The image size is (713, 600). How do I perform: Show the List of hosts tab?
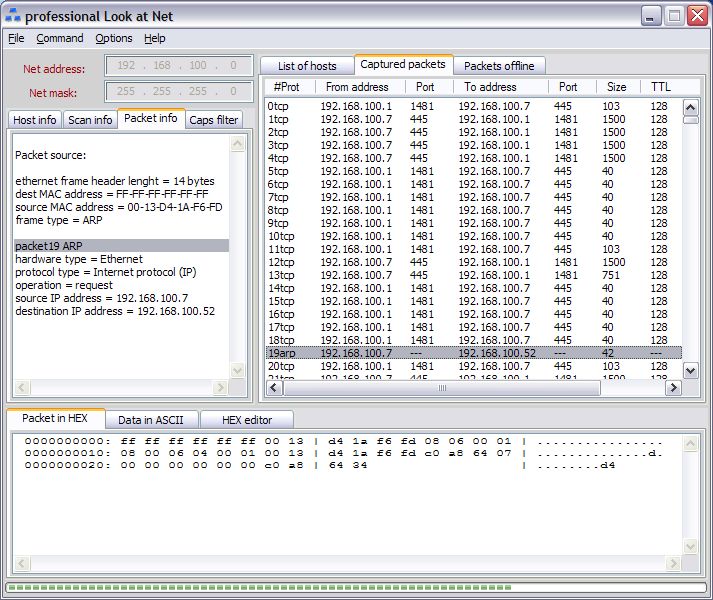[307, 66]
